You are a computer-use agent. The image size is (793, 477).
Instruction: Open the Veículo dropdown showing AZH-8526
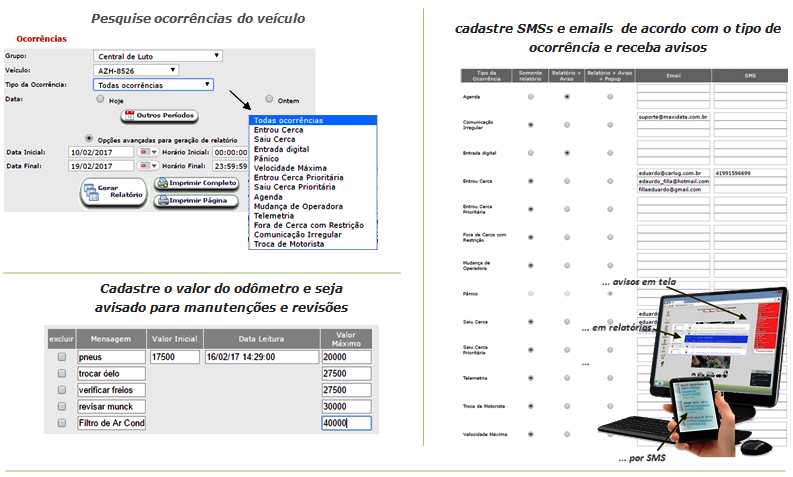(x=136, y=70)
